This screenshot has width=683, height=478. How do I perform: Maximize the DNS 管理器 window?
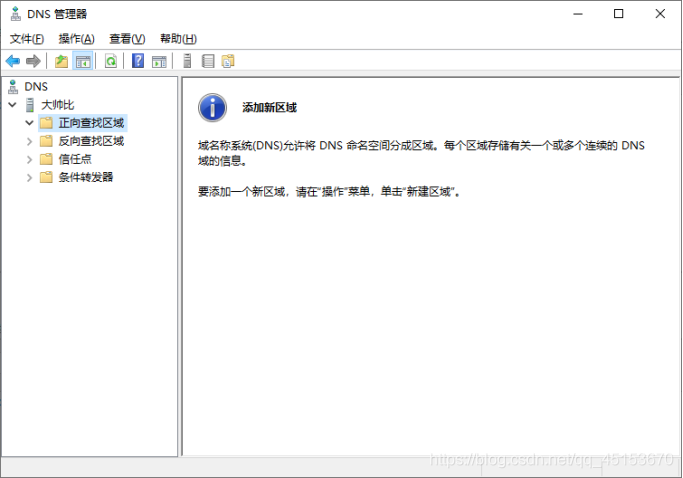(x=619, y=14)
